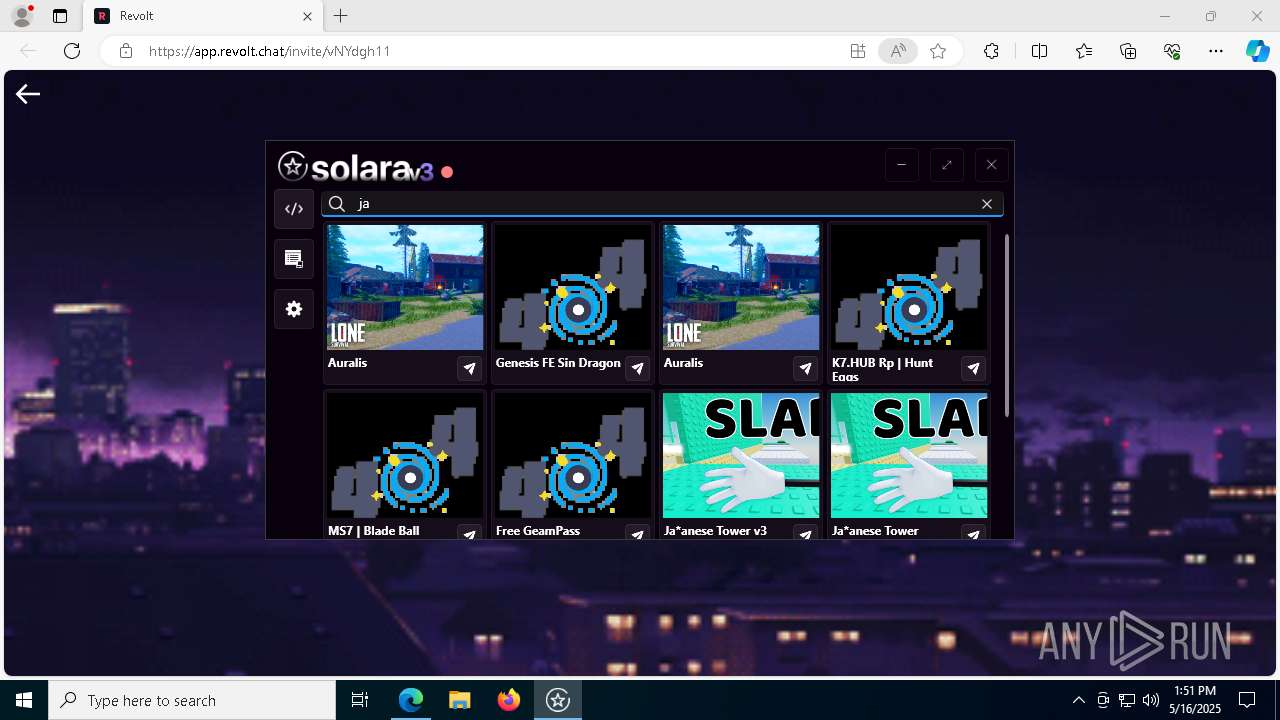Open Edge profile avatar
The image size is (1280, 720).
(x=21, y=16)
